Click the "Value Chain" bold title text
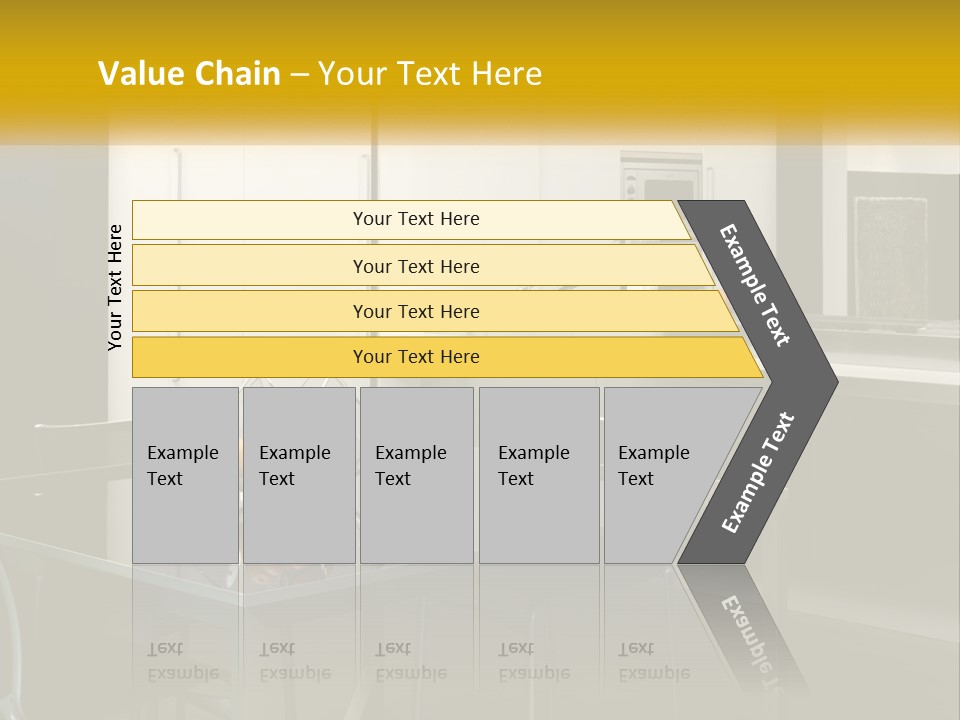960x720 pixels. click(x=189, y=74)
